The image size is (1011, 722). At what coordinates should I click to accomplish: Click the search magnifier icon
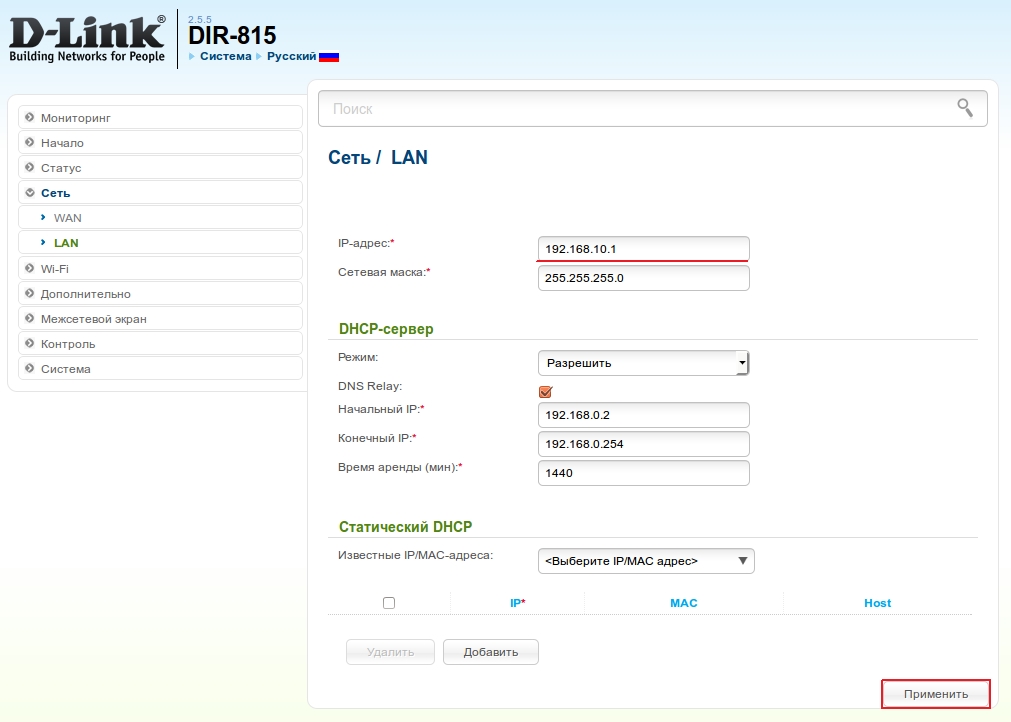click(x=964, y=108)
